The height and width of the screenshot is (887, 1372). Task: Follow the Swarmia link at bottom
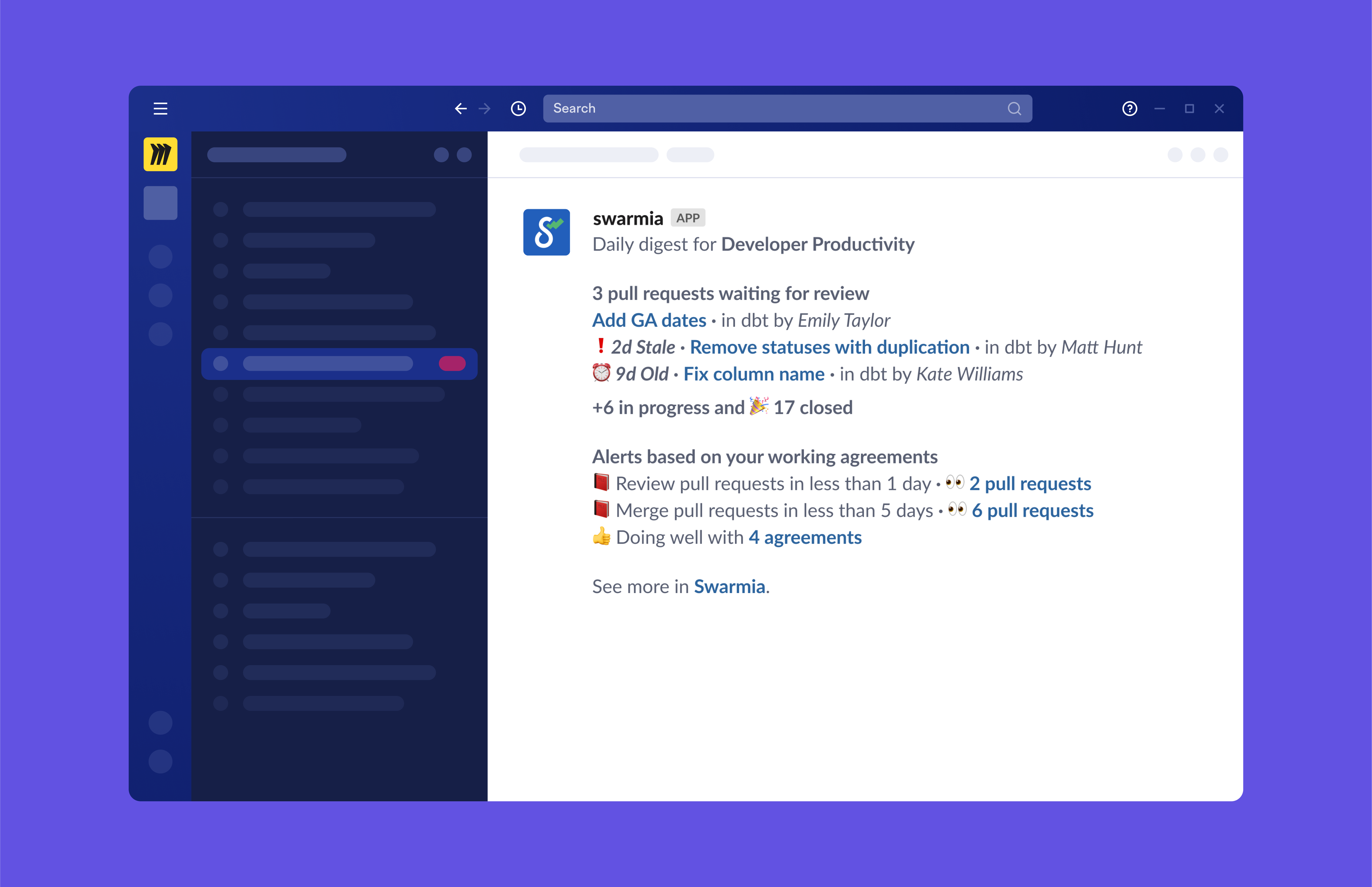click(729, 586)
